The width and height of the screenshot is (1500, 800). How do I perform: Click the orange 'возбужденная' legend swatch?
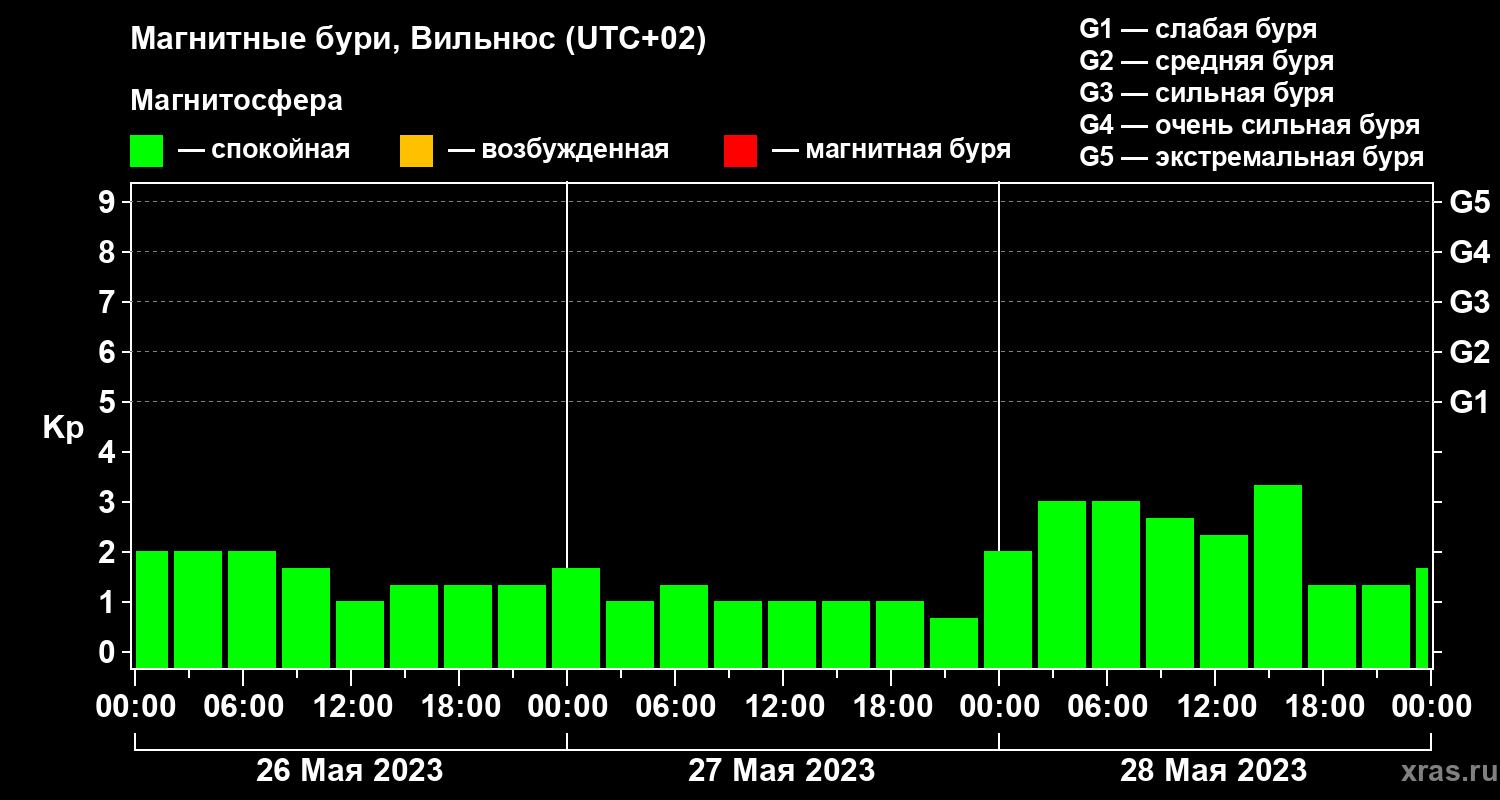click(x=416, y=151)
